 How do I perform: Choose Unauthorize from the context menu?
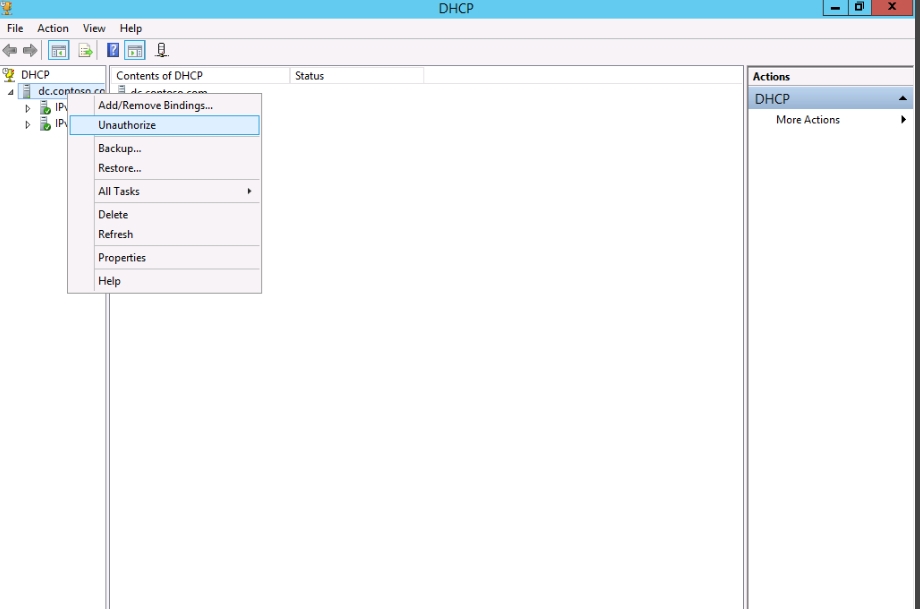[x=127, y=125]
